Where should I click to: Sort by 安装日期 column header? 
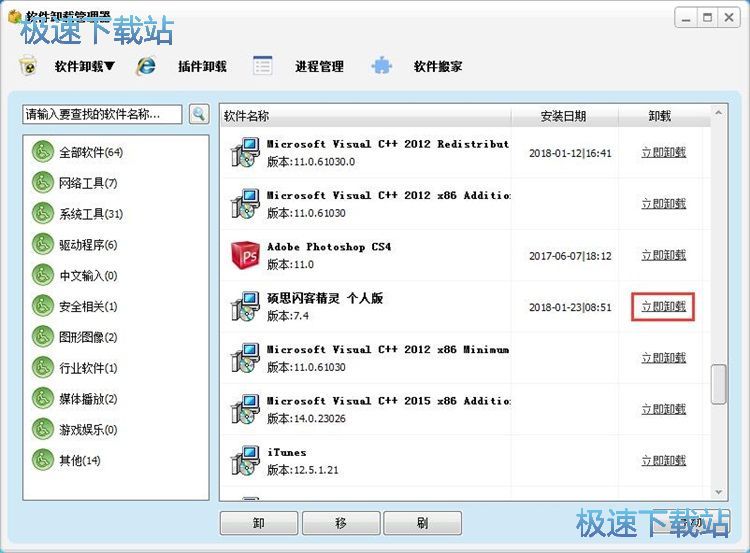click(565, 116)
